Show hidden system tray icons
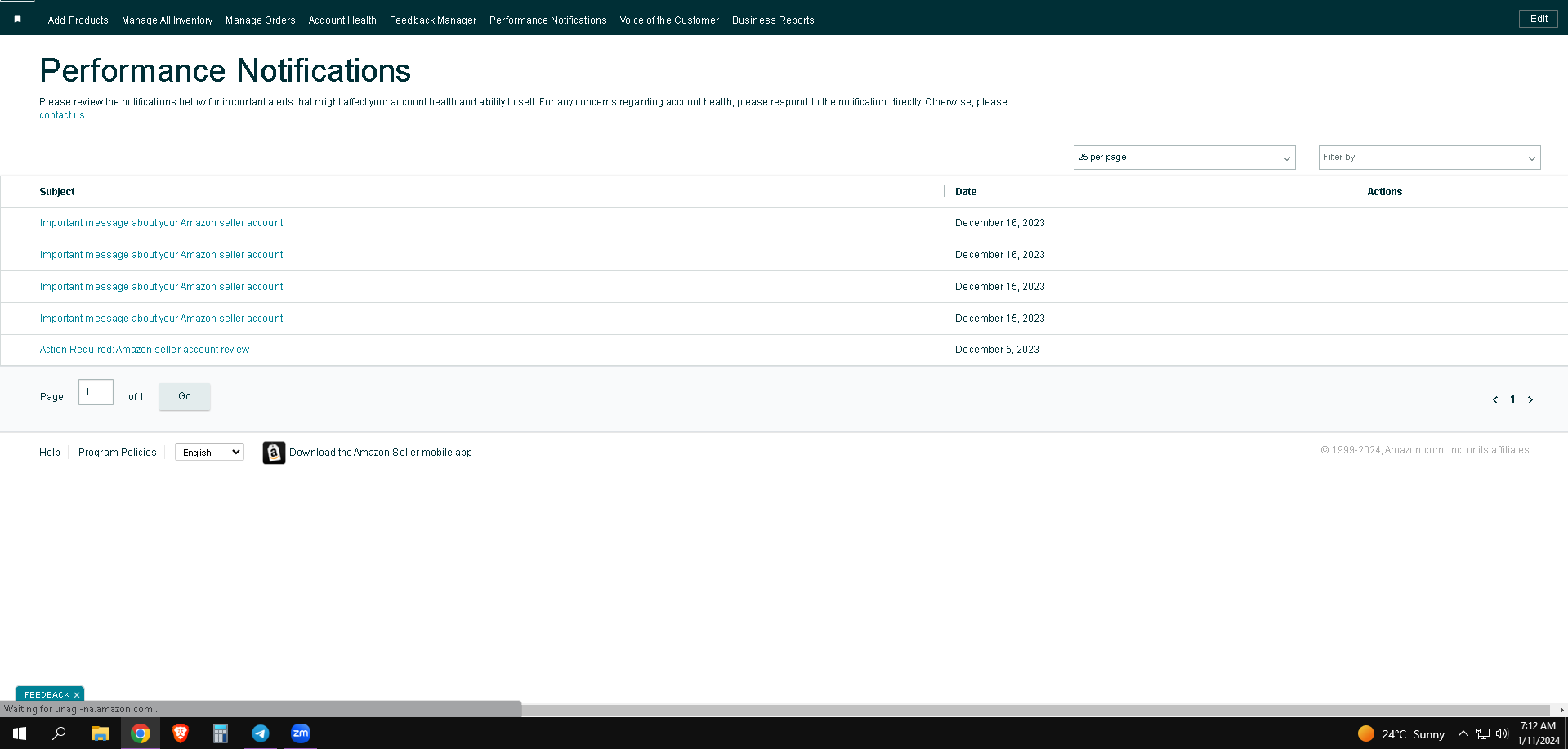This screenshot has height=749, width=1568. (x=1463, y=733)
